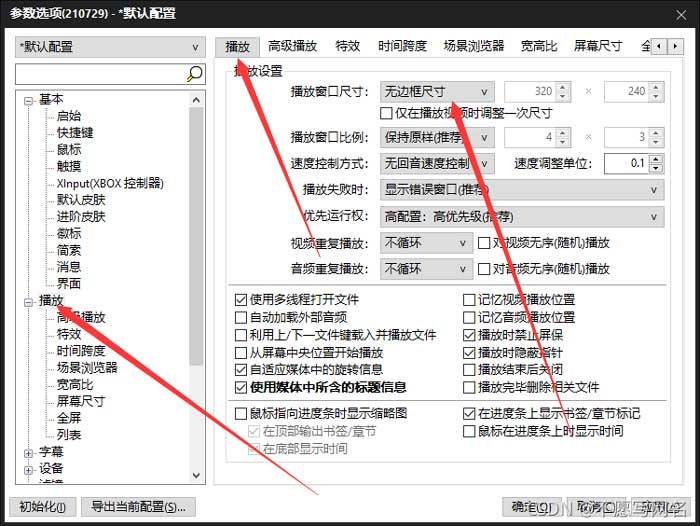Open the 默认配置 profile dropdown
Screen dimensions: 700x526
[110, 47]
